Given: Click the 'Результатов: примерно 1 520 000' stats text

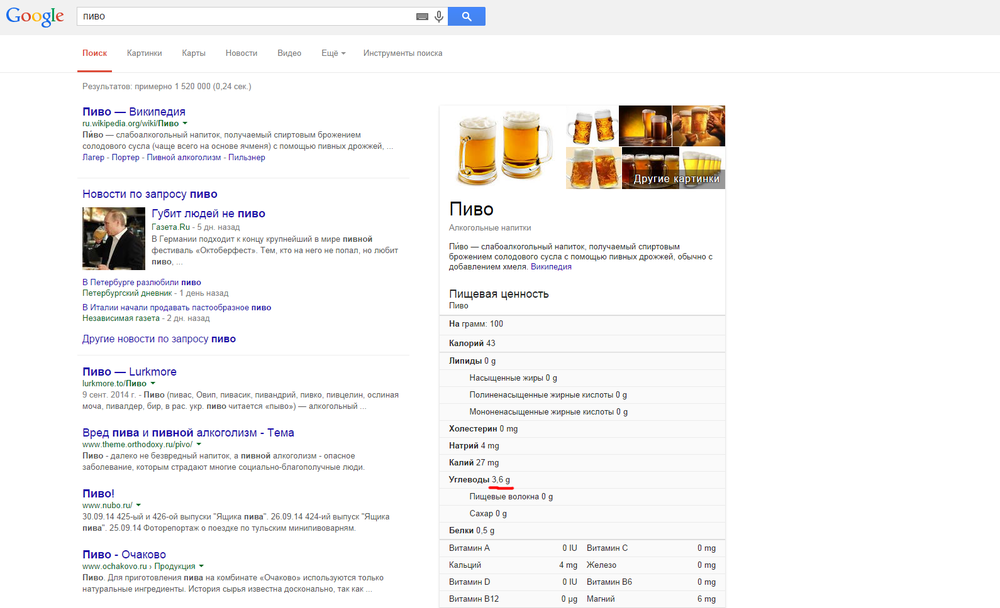Looking at the screenshot, I should coord(166,86).
